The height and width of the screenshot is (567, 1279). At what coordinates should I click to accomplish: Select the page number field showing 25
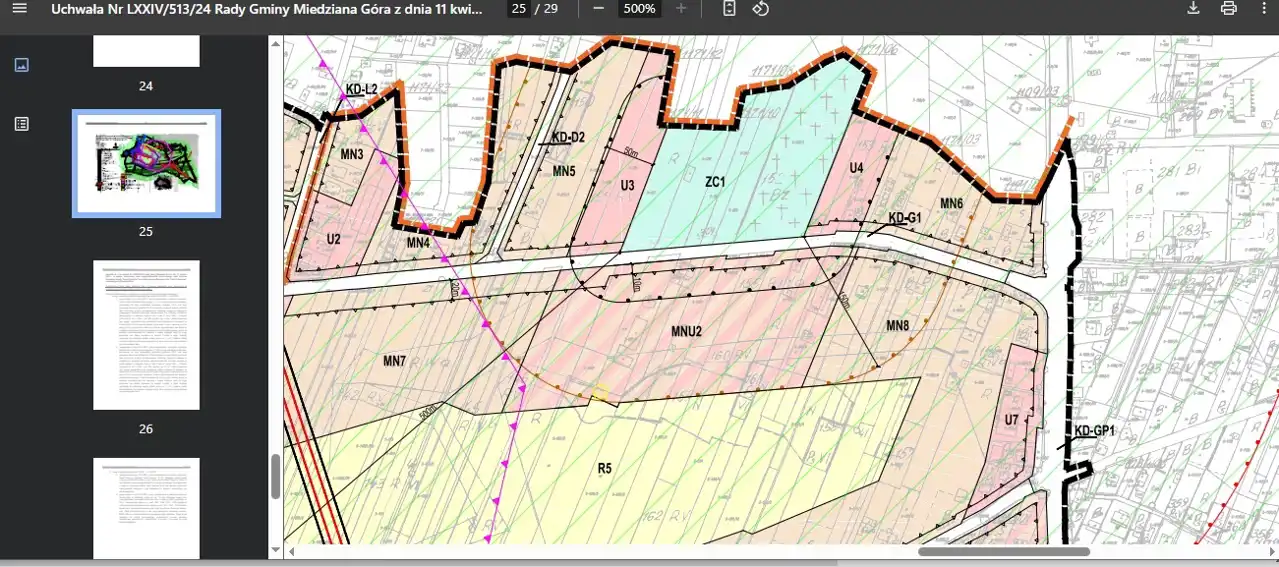(x=517, y=8)
